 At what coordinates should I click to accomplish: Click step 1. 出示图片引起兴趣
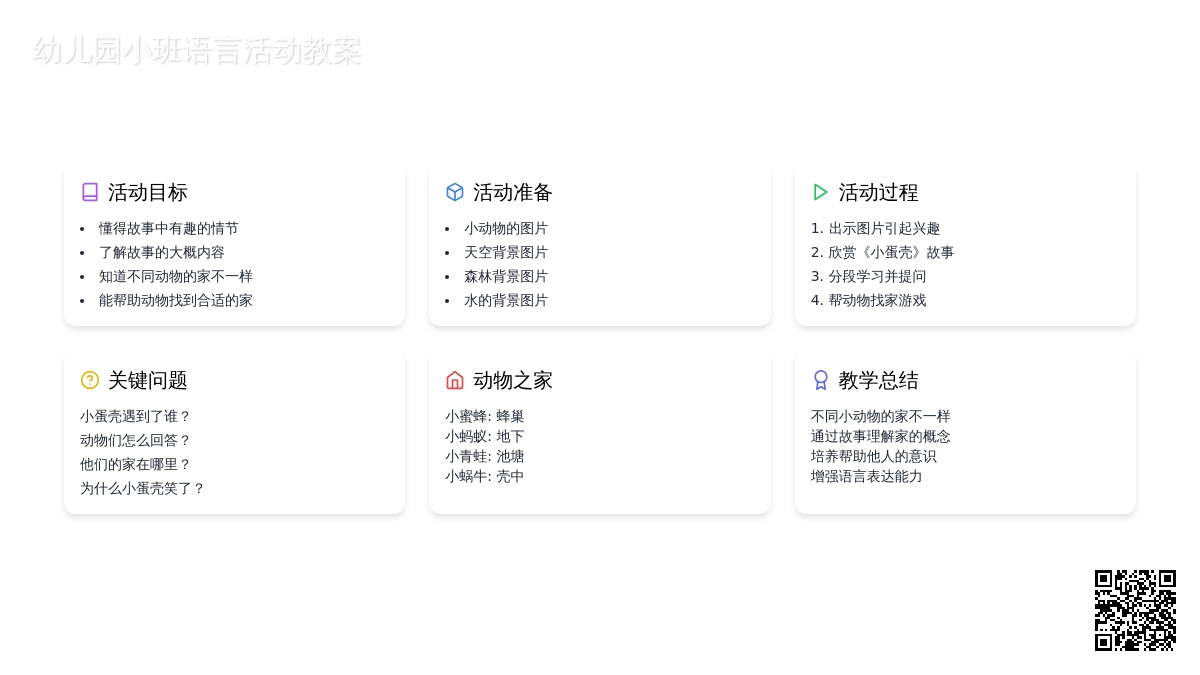[876, 228]
